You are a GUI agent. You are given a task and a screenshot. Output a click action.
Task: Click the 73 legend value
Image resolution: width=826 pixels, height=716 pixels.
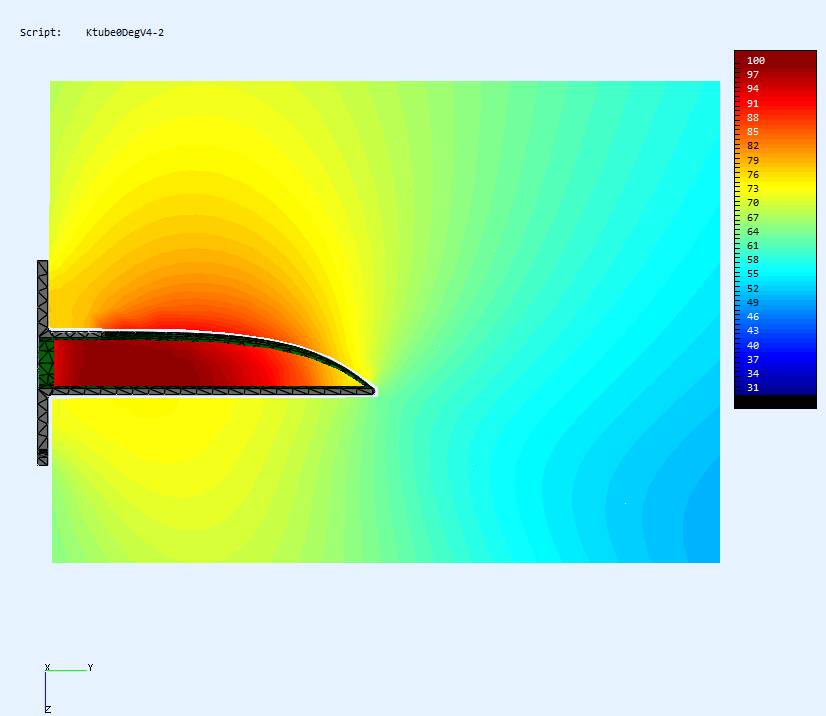pyautogui.click(x=753, y=189)
